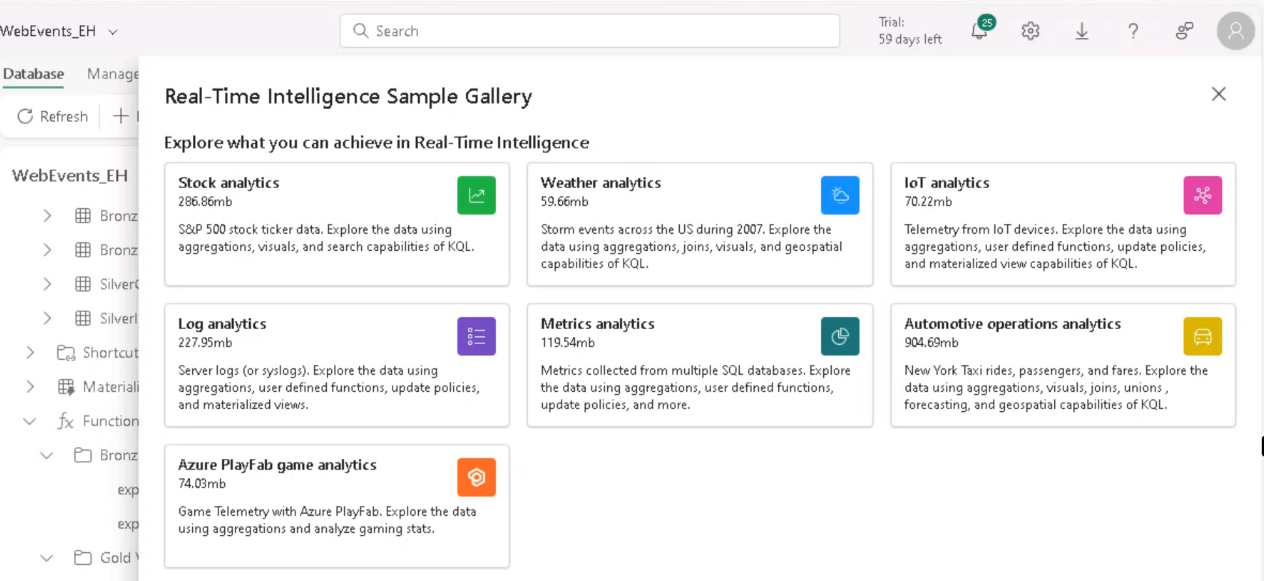
Task: Click the pink IoT analytics network icon
Action: 1202,195
